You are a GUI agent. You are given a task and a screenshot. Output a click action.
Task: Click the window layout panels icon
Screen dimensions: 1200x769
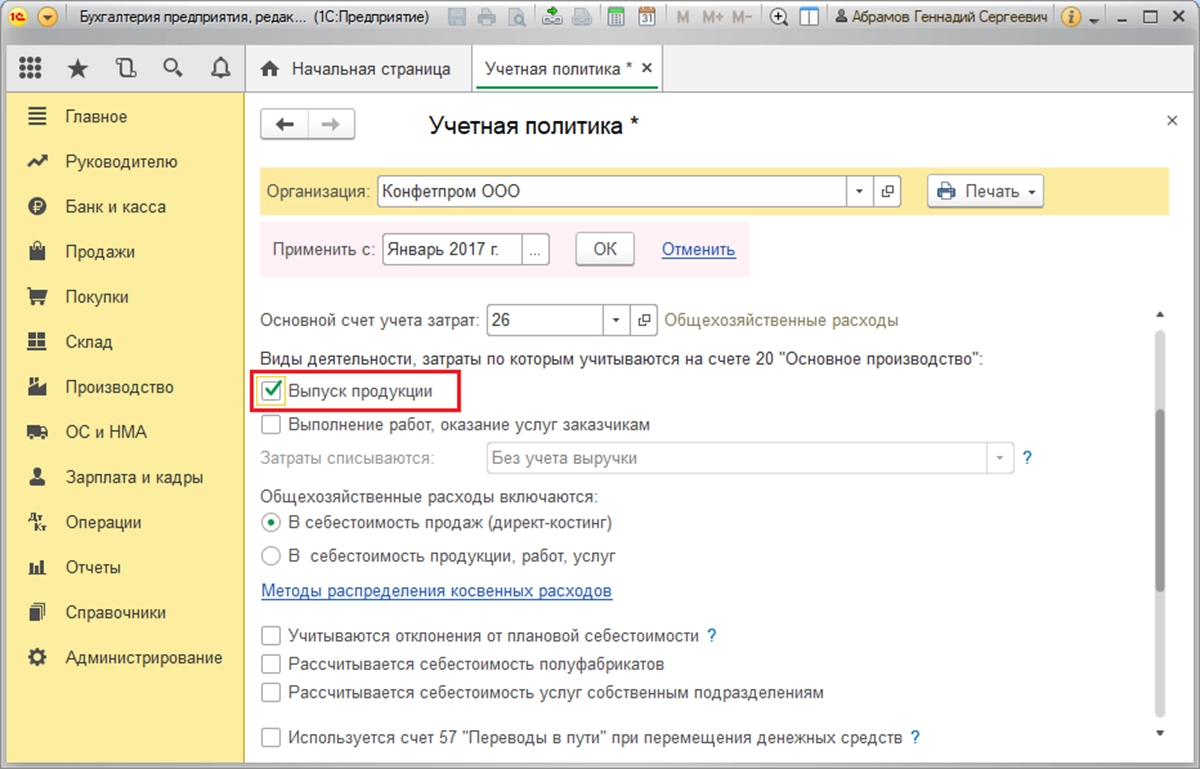[809, 17]
